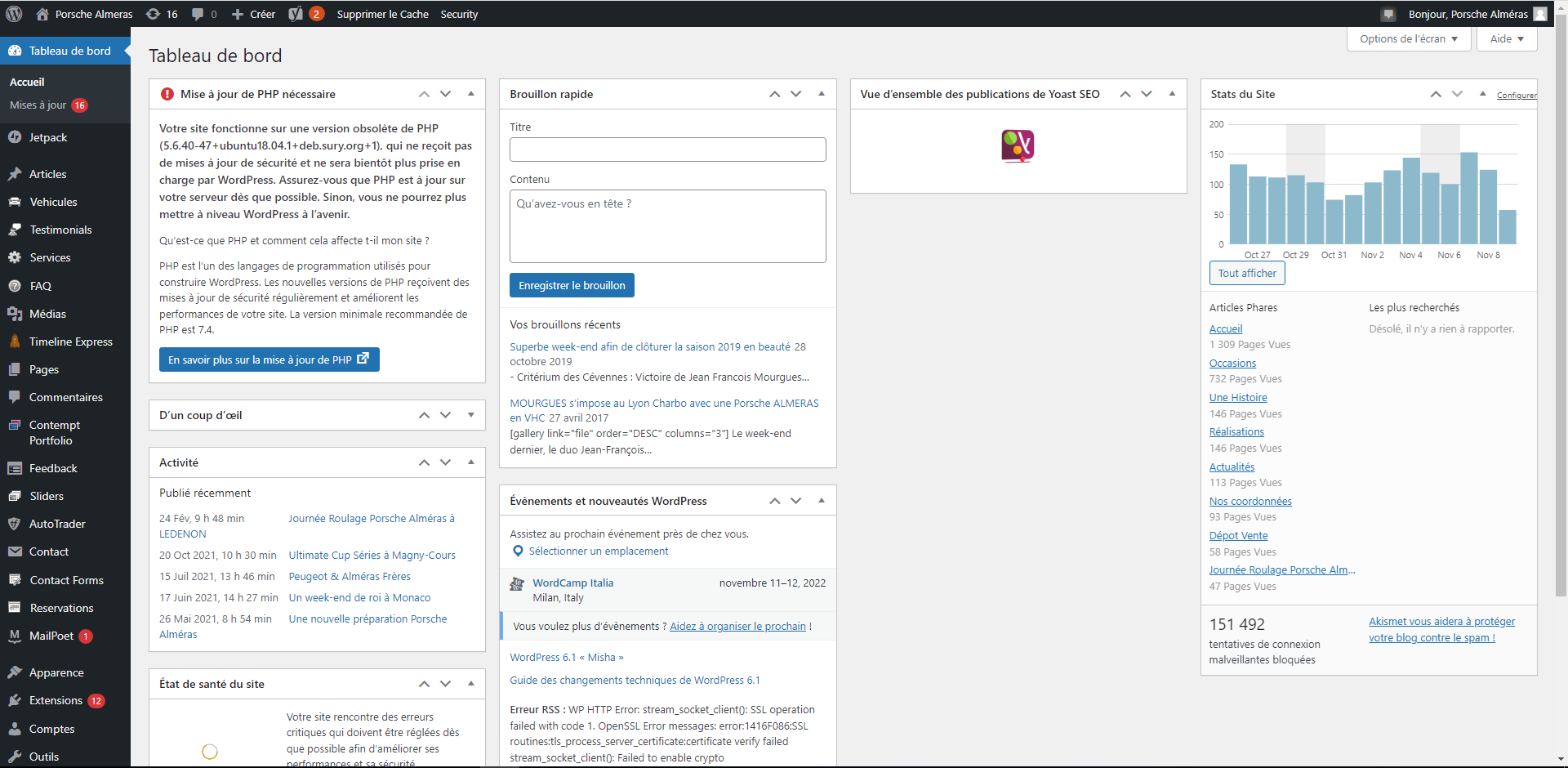Select Supprimer le Cache in admin bar
1568x768 pixels.
(x=382, y=14)
